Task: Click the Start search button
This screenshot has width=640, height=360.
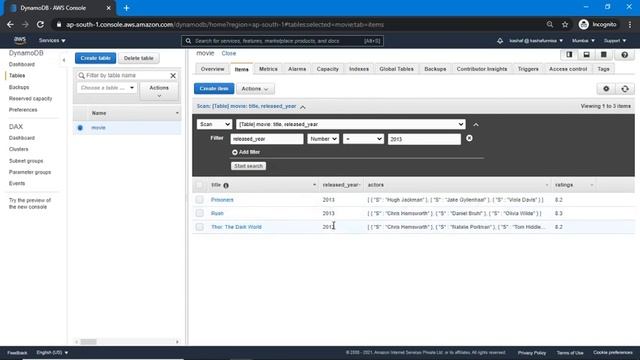Action: tap(248, 166)
